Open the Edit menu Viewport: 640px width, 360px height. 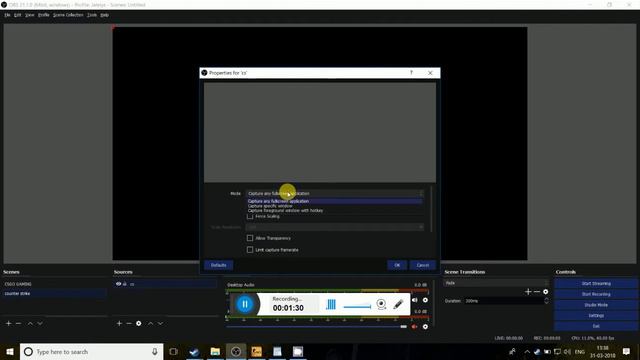[x=18, y=15]
